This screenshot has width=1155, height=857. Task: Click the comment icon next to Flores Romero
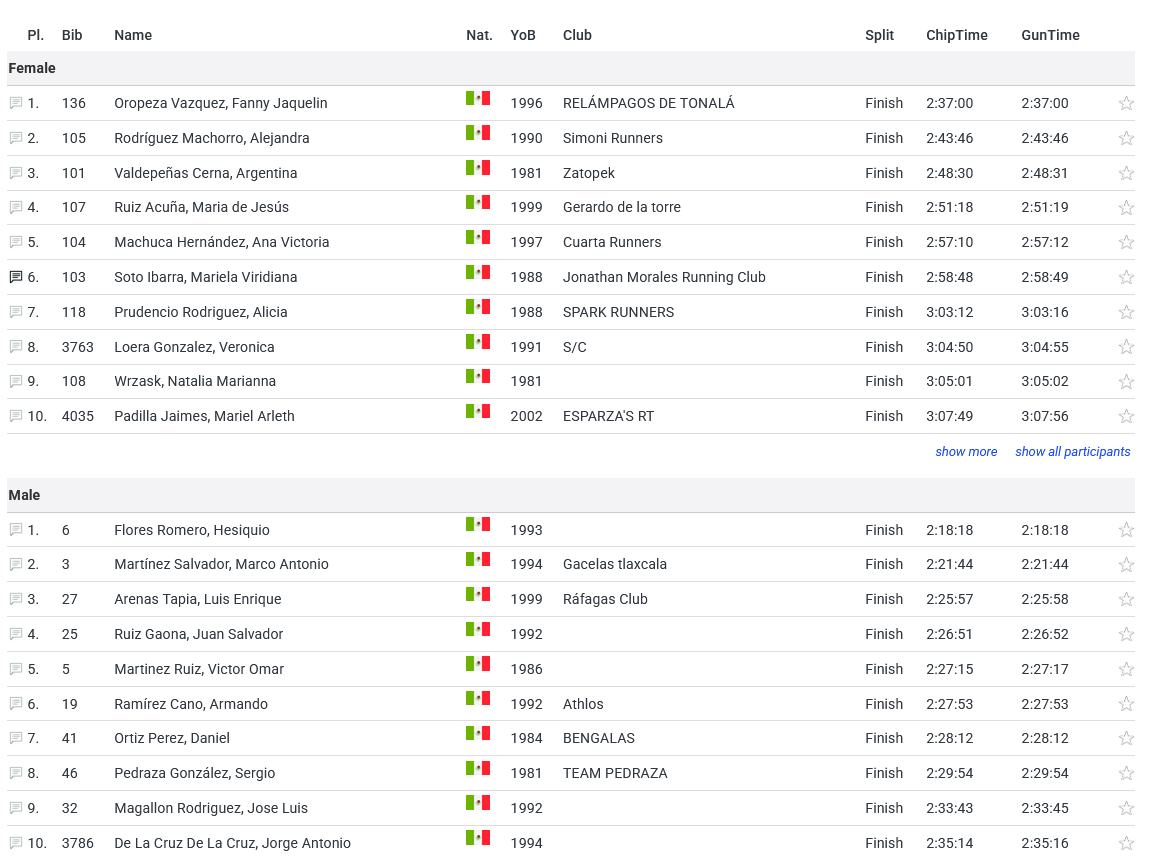click(x=16, y=530)
